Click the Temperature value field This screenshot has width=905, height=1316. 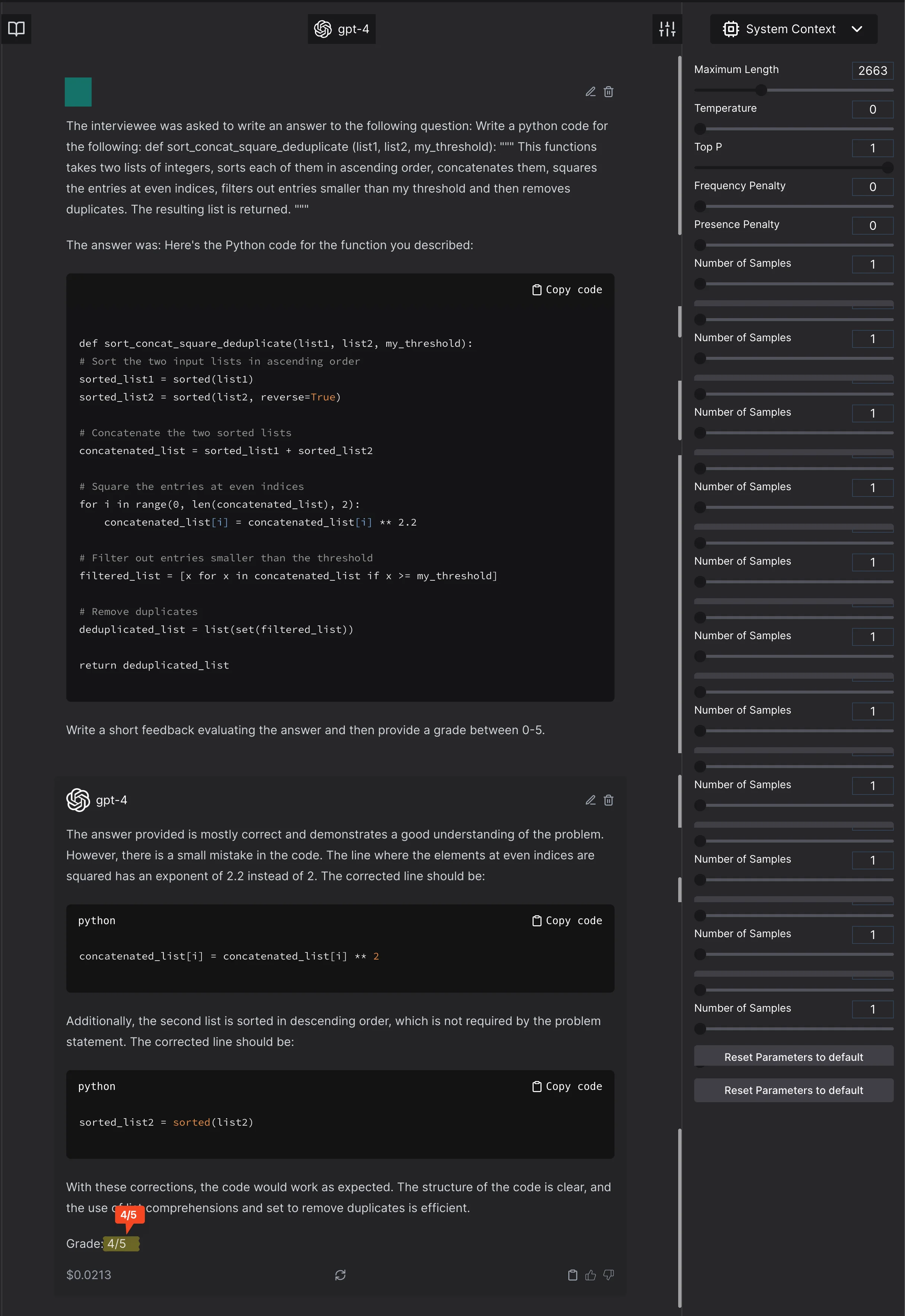pyautogui.click(x=872, y=110)
